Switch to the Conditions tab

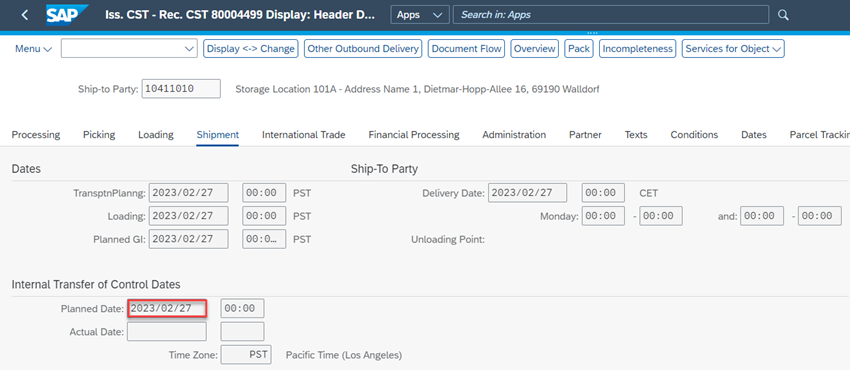(x=694, y=135)
